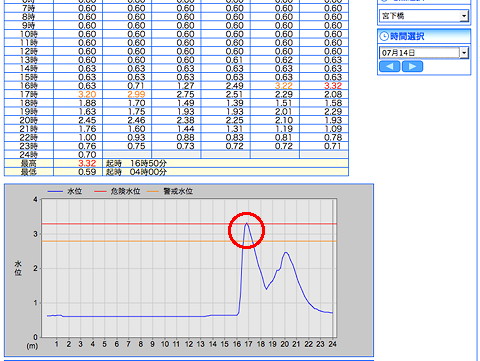
Task: Click the red circle peak marker on graph
Action: coord(246,230)
